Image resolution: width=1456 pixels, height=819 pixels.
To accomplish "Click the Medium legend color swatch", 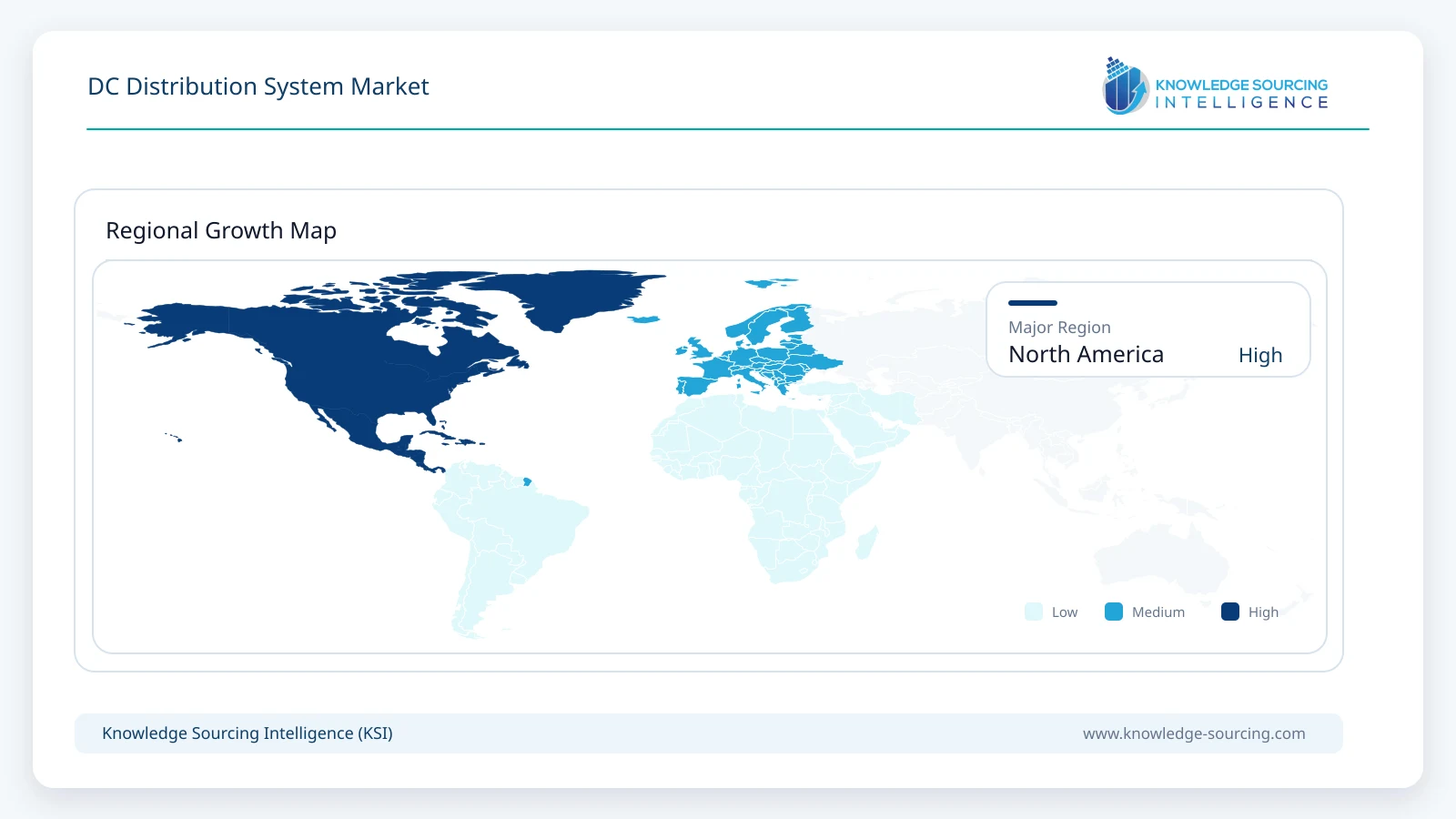I will pos(1114,612).
